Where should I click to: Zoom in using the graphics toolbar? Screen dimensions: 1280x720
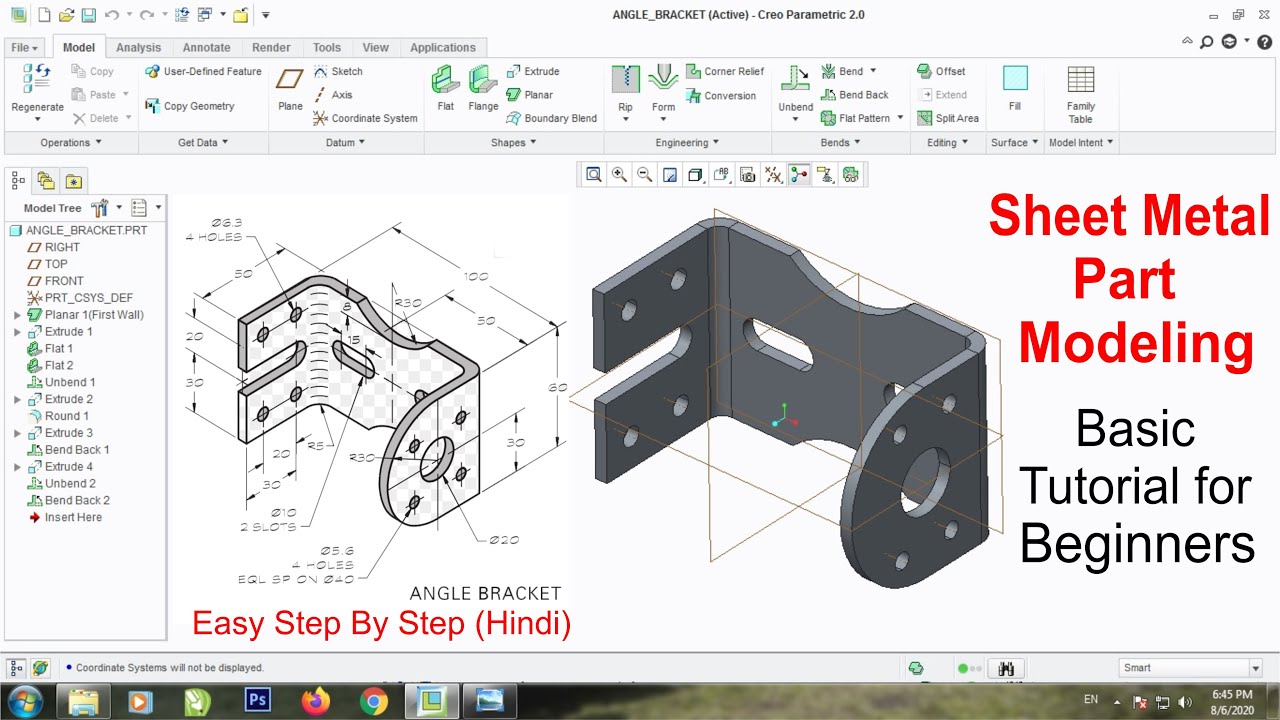coord(619,175)
